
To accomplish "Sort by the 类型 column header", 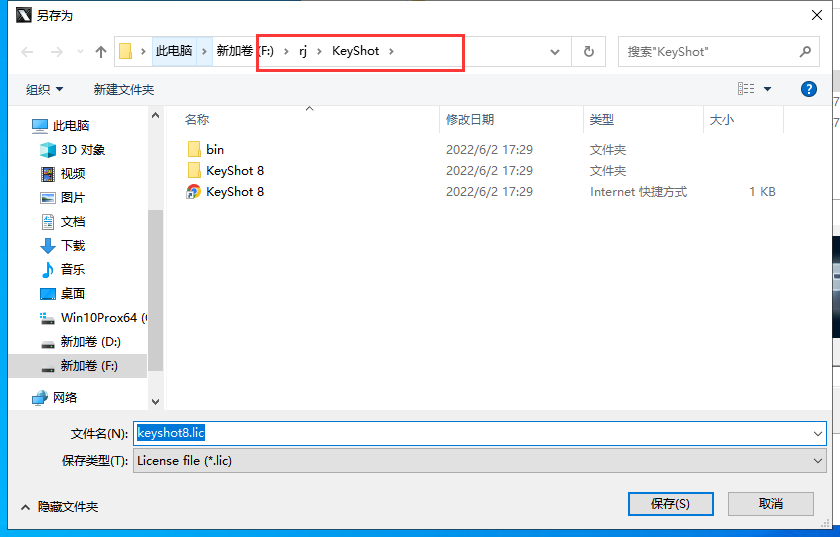I will point(602,120).
